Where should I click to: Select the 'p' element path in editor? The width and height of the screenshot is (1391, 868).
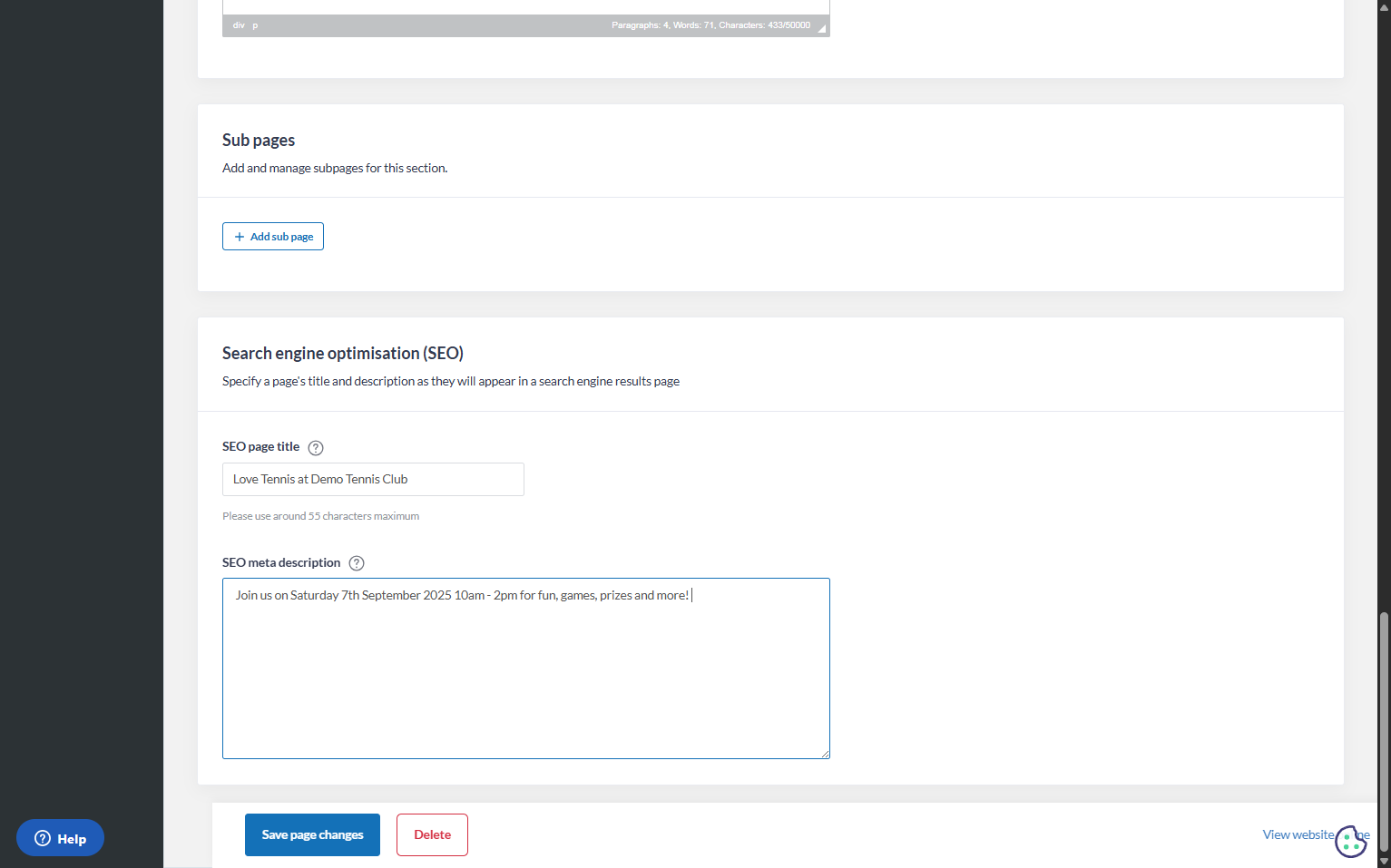[x=255, y=25]
